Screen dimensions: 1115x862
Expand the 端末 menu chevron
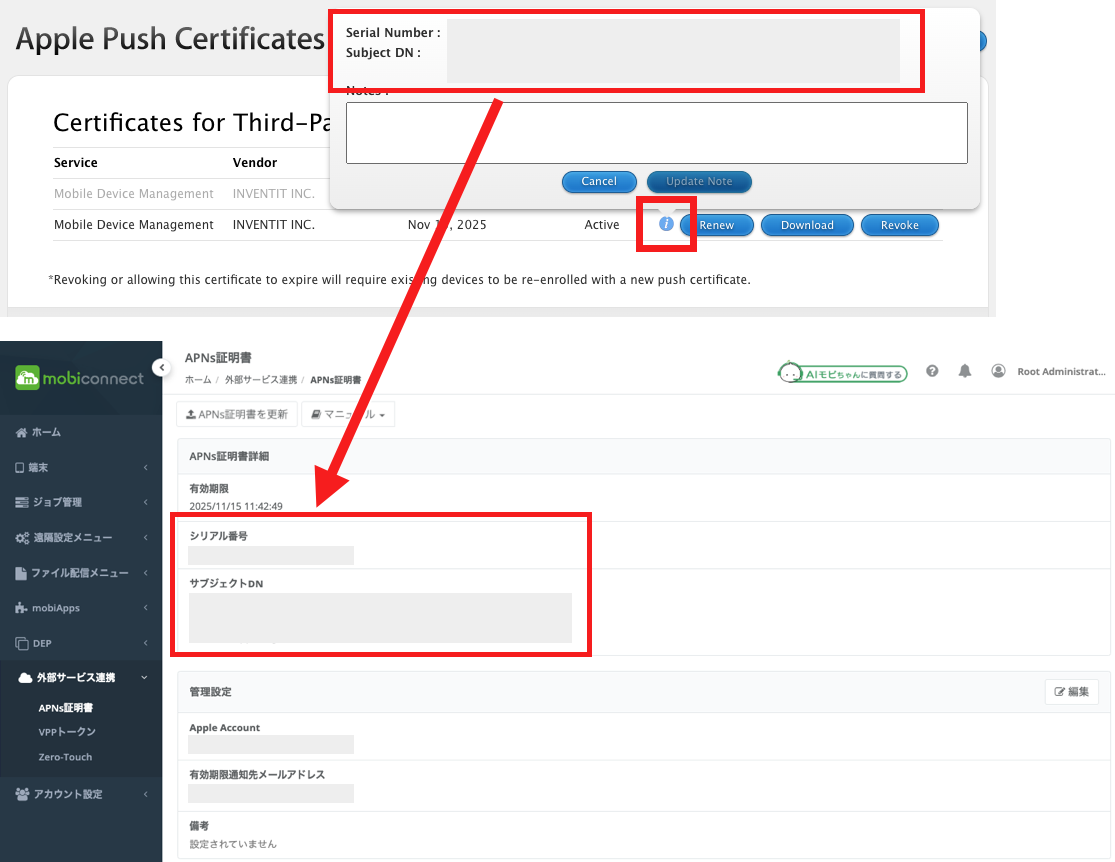tap(145, 467)
